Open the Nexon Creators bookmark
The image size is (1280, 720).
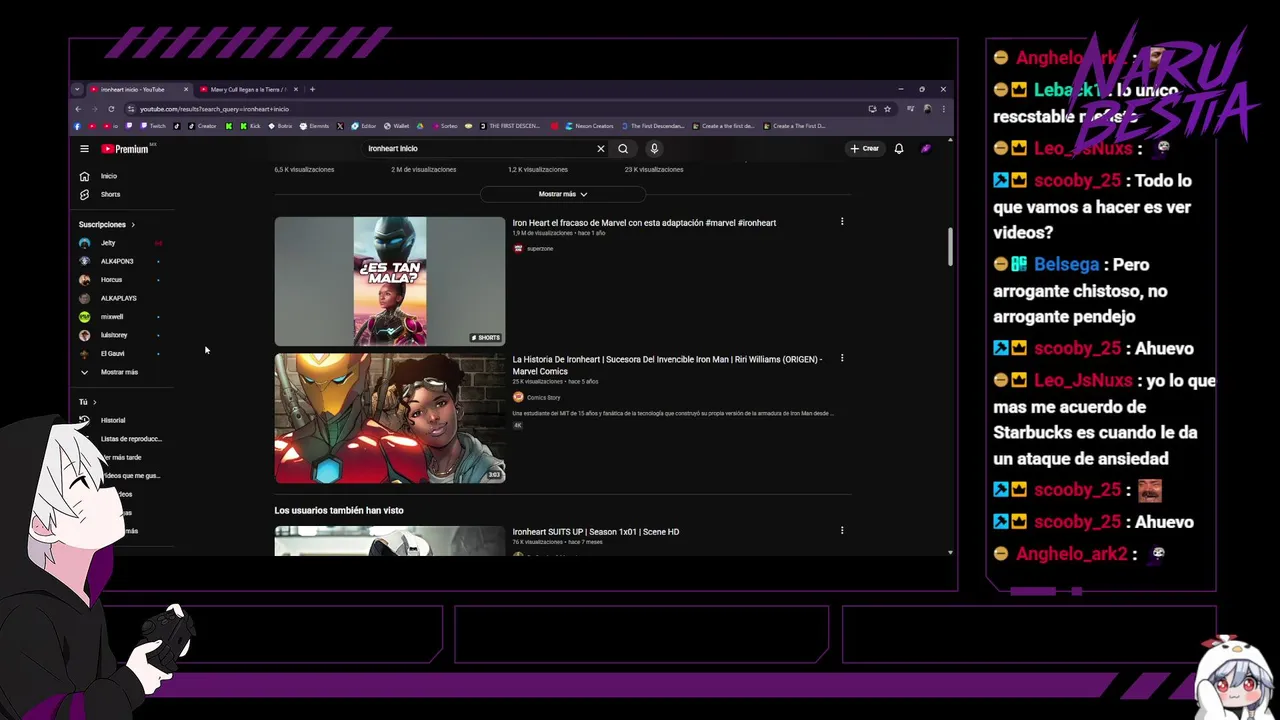pos(589,126)
